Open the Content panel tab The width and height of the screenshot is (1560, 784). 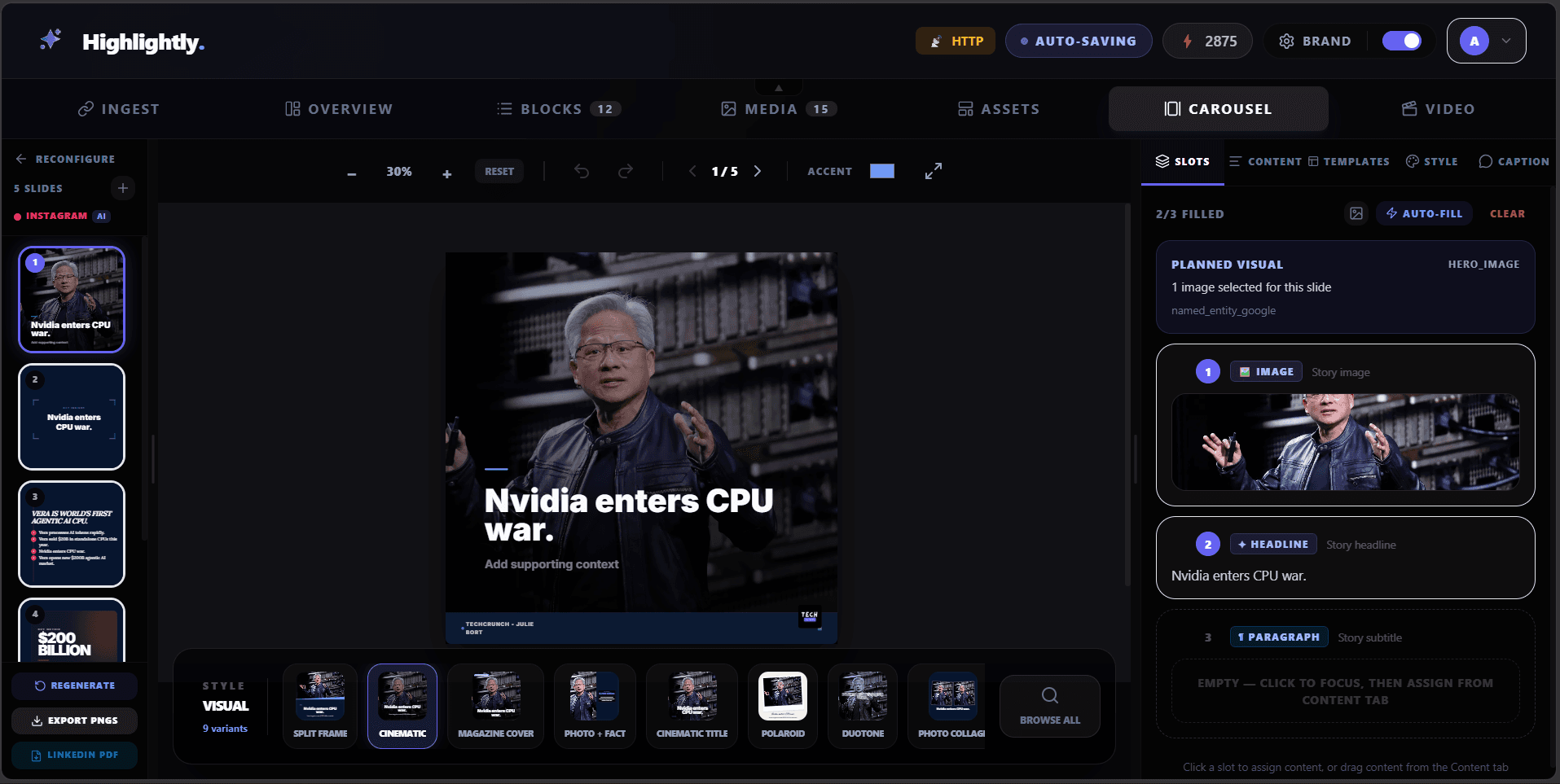pyautogui.click(x=1265, y=161)
